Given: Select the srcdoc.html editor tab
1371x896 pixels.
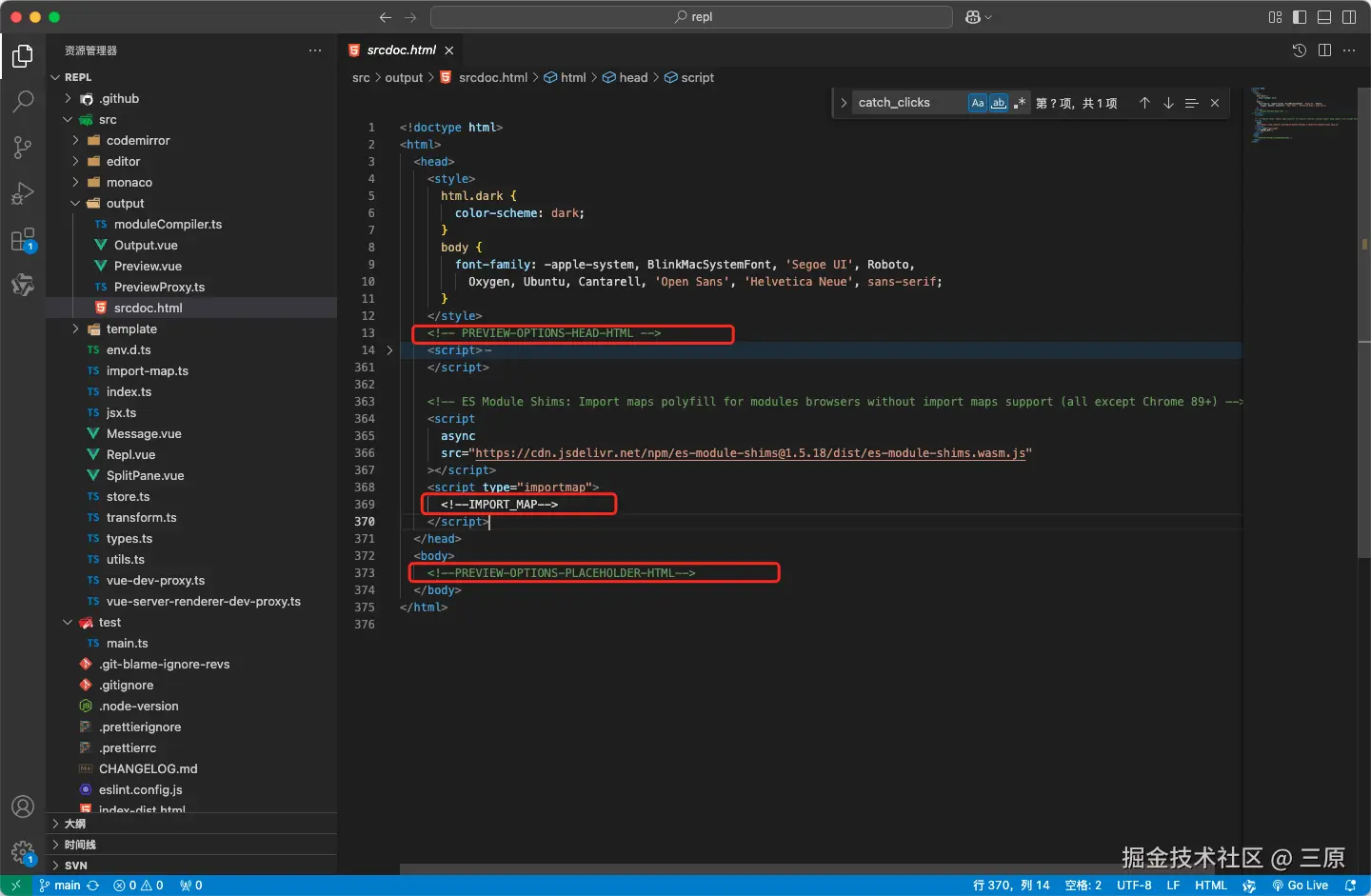Looking at the screenshot, I should click(401, 50).
